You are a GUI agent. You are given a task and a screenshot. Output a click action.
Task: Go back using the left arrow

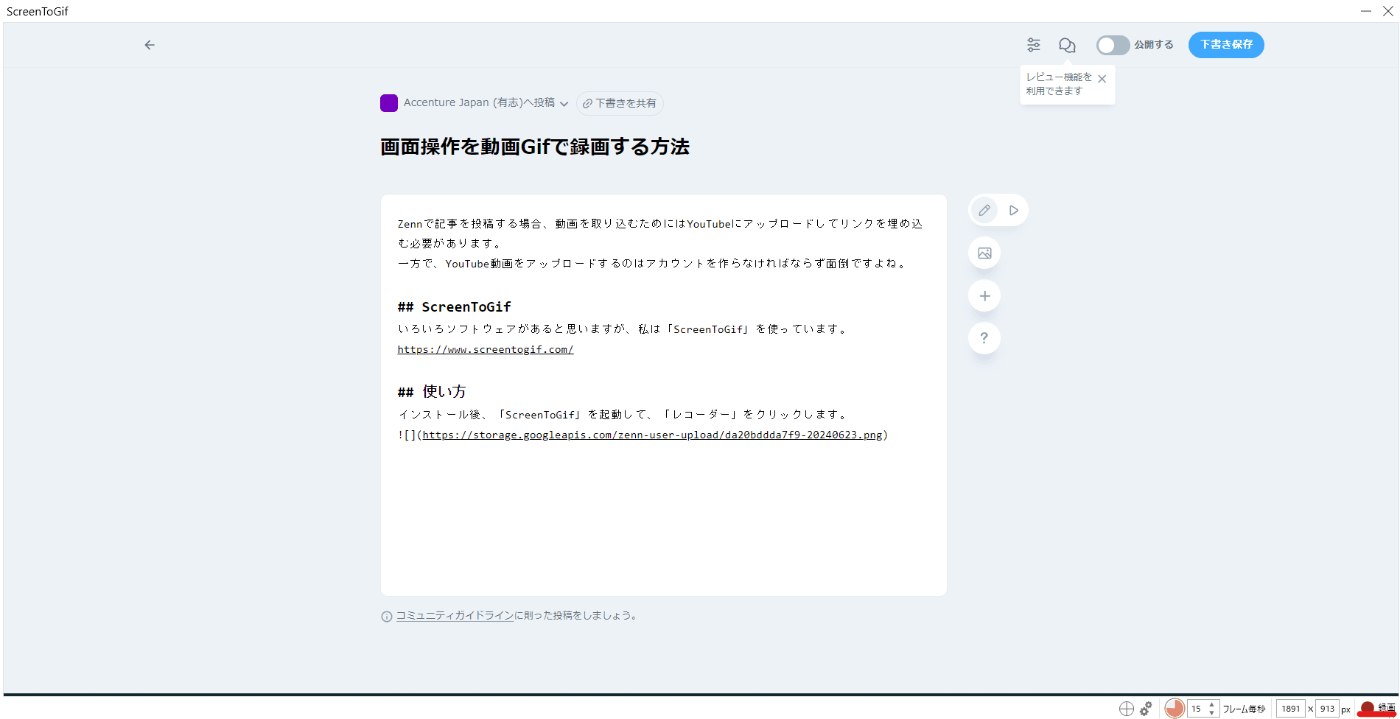pyautogui.click(x=149, y=45)
